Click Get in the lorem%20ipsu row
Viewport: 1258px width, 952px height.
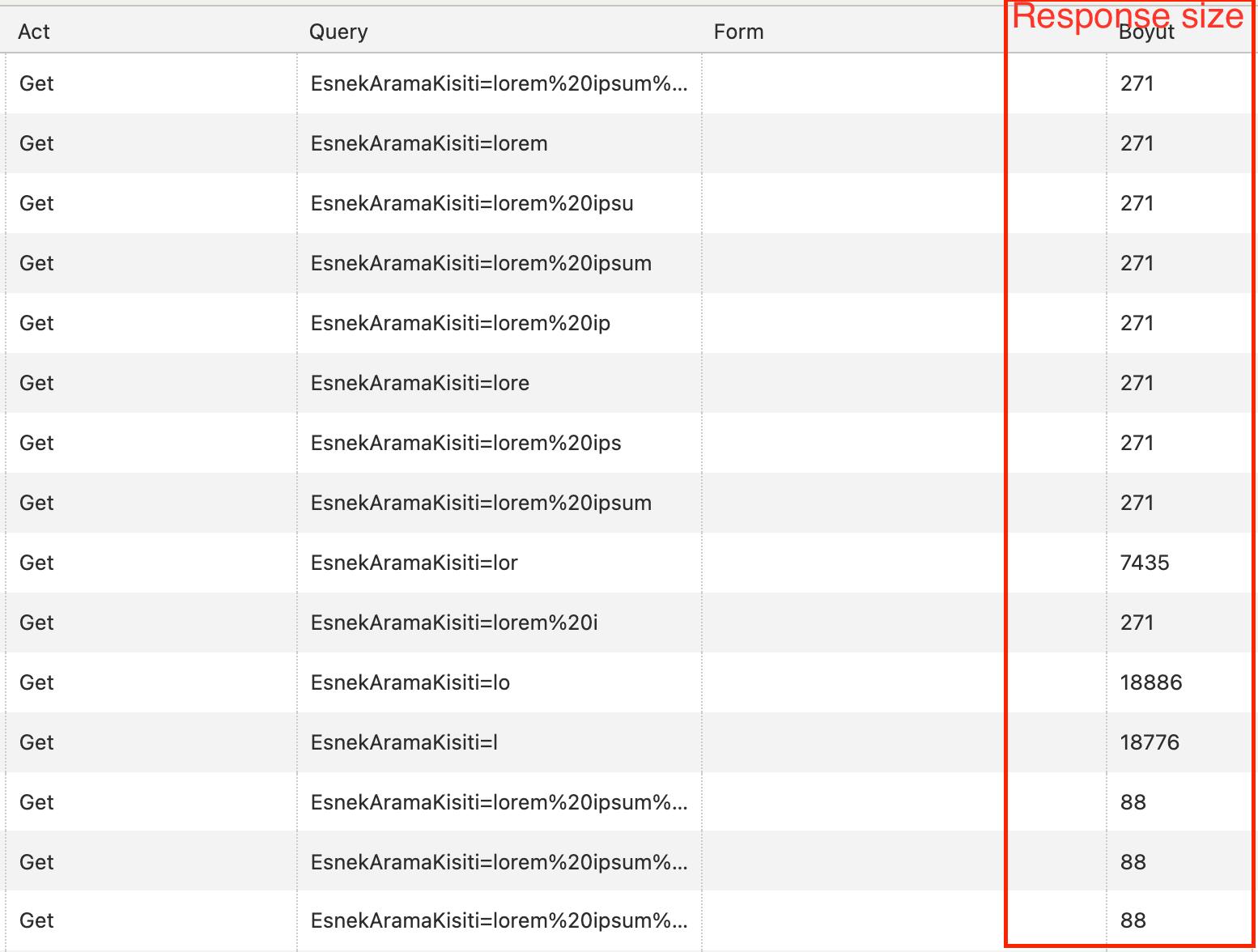36,203
